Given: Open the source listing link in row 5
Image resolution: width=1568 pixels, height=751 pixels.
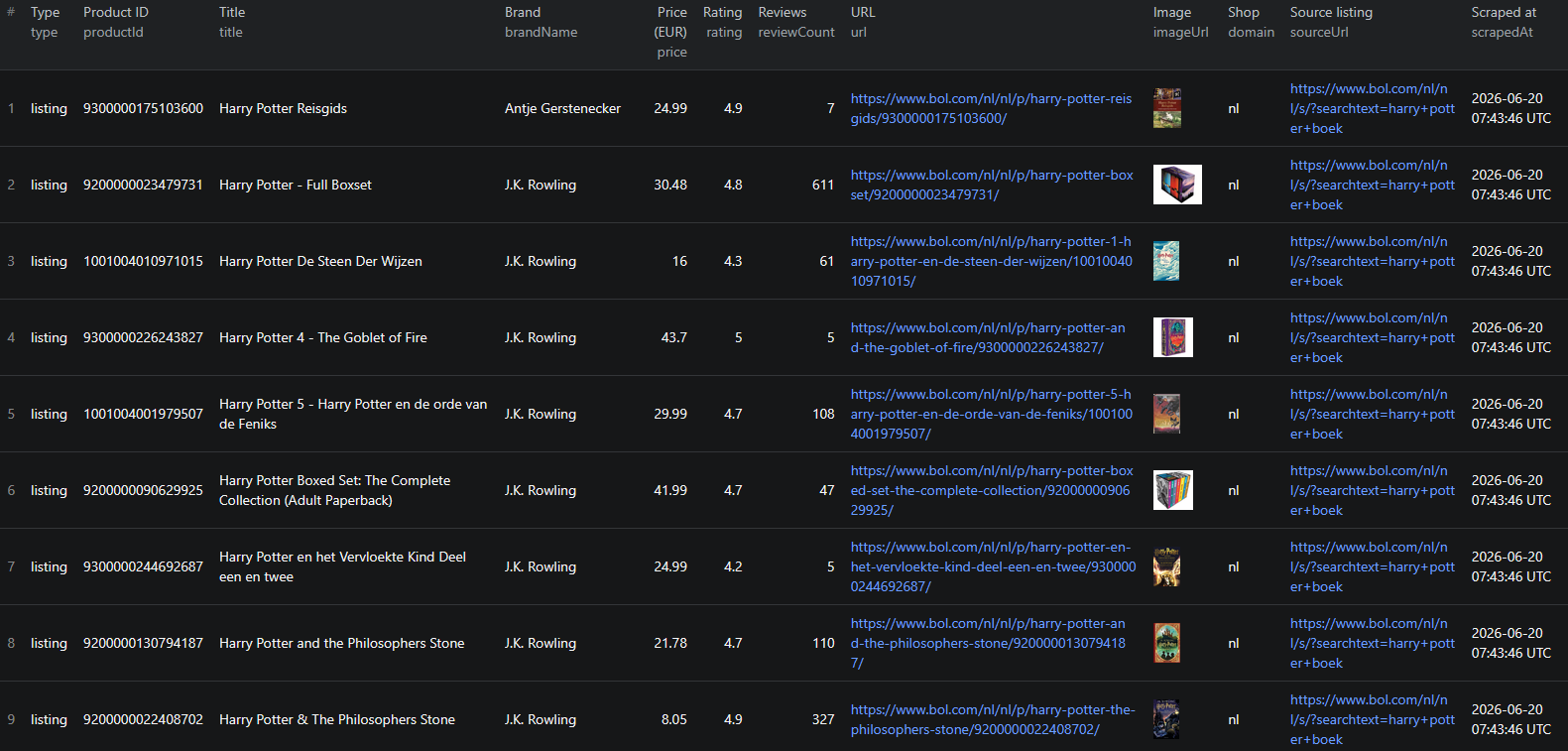Looking at the screenshot, I should pyautogui.click(x=1373, y=414).
